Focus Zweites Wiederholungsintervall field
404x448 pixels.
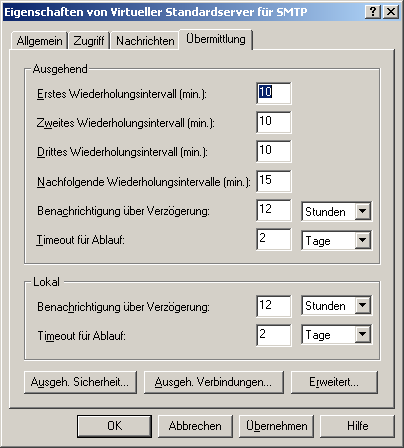coord(274,122)
